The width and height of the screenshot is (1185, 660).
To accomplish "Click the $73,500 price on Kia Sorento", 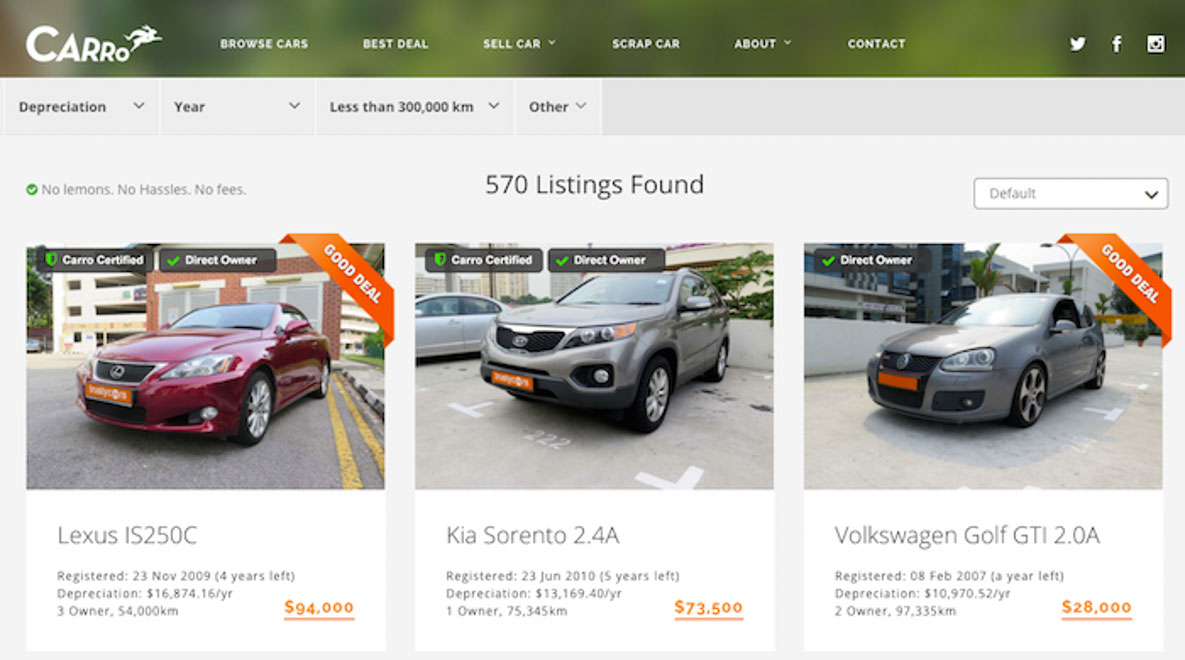I will click(708, 607).
